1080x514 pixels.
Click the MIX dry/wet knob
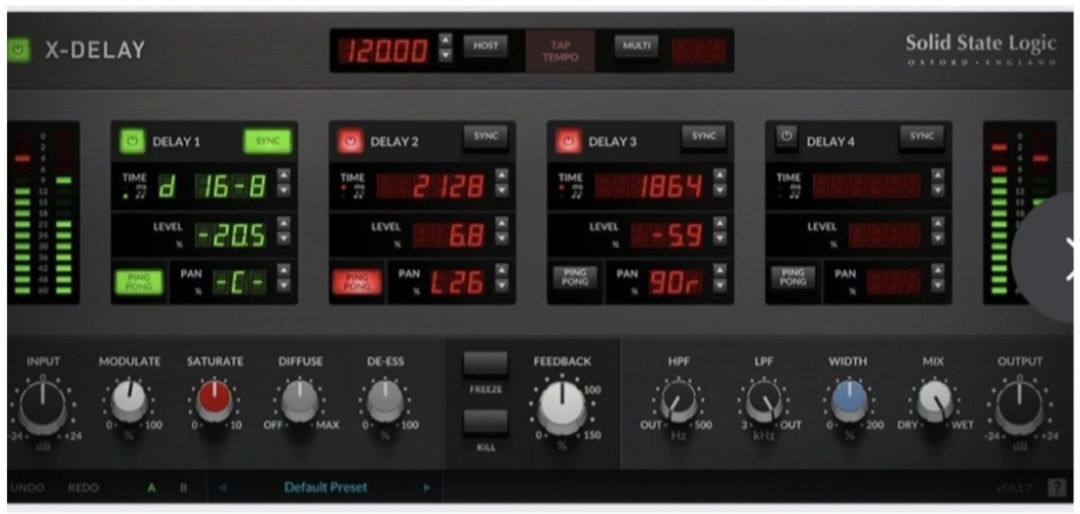pyautogui.click(x=935, y=401)
